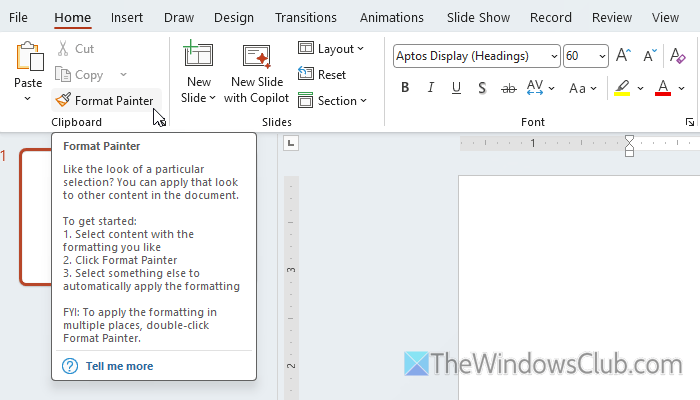Open the font color dropdown arrow
The height and width of the screenshot is (400, 700).
[681, 88]
